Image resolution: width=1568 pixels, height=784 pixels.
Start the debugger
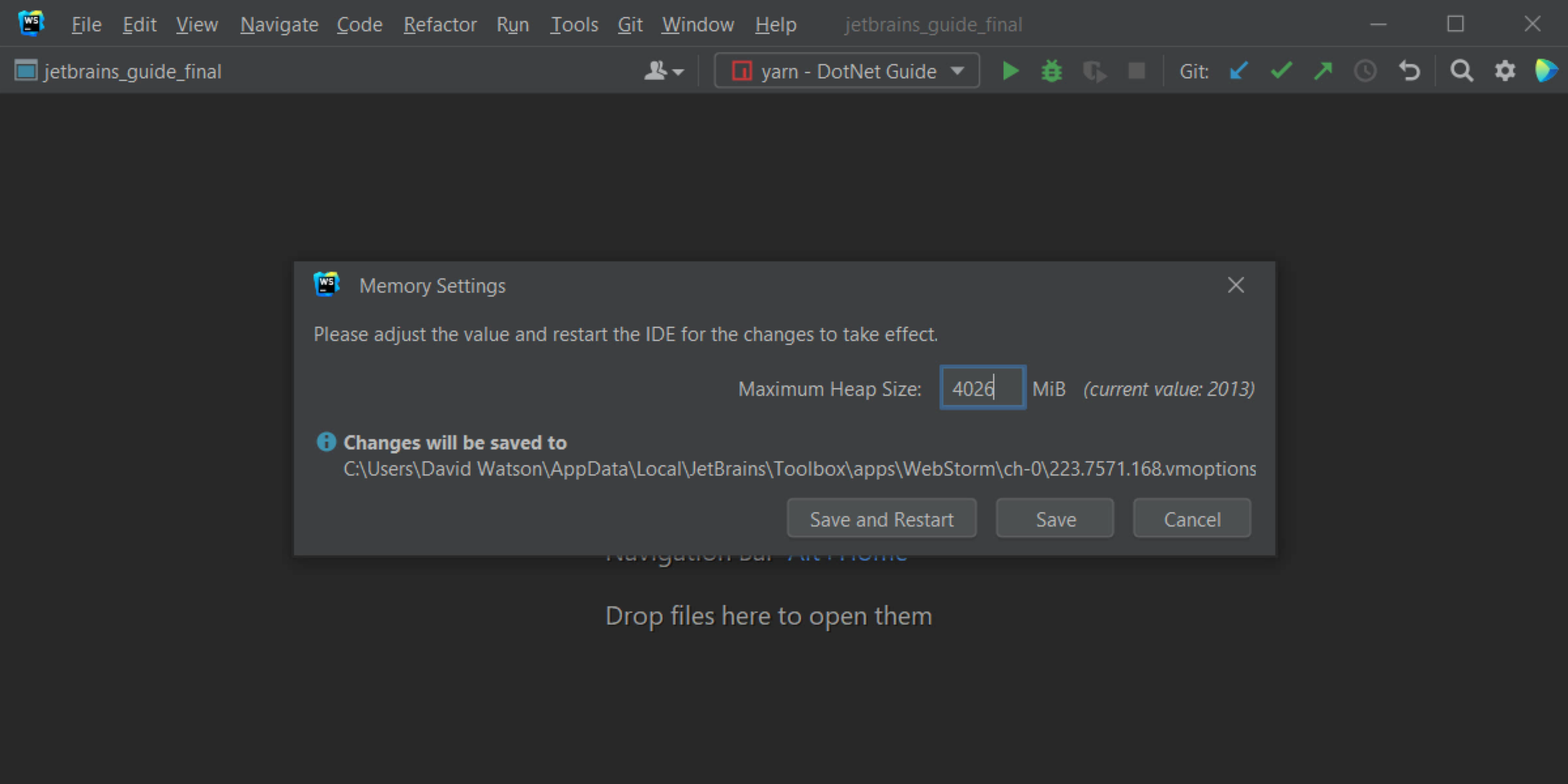pyautogui.click(x=1051, y=71)
